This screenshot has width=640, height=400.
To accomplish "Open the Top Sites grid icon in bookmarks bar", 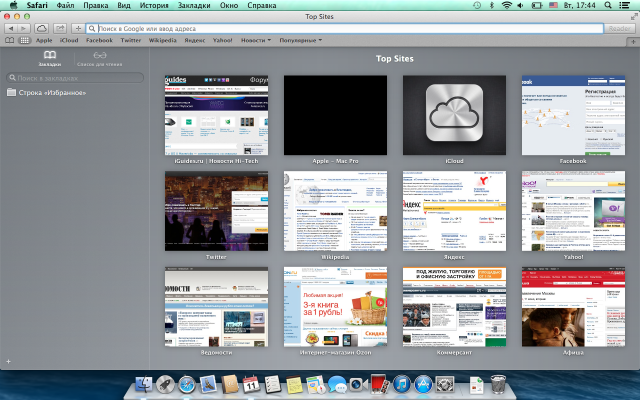I will (x=25, y=40).
